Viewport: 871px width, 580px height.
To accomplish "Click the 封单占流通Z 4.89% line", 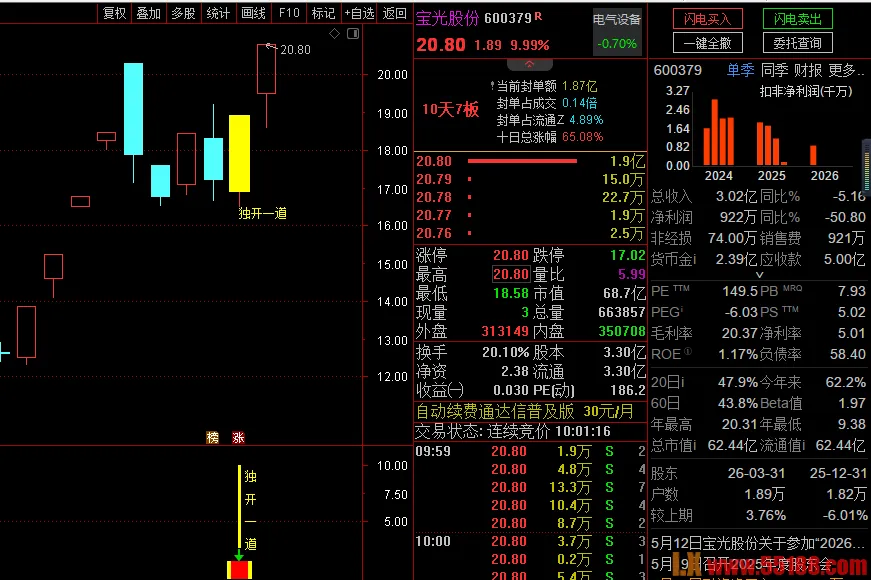I will click(549, 119).
